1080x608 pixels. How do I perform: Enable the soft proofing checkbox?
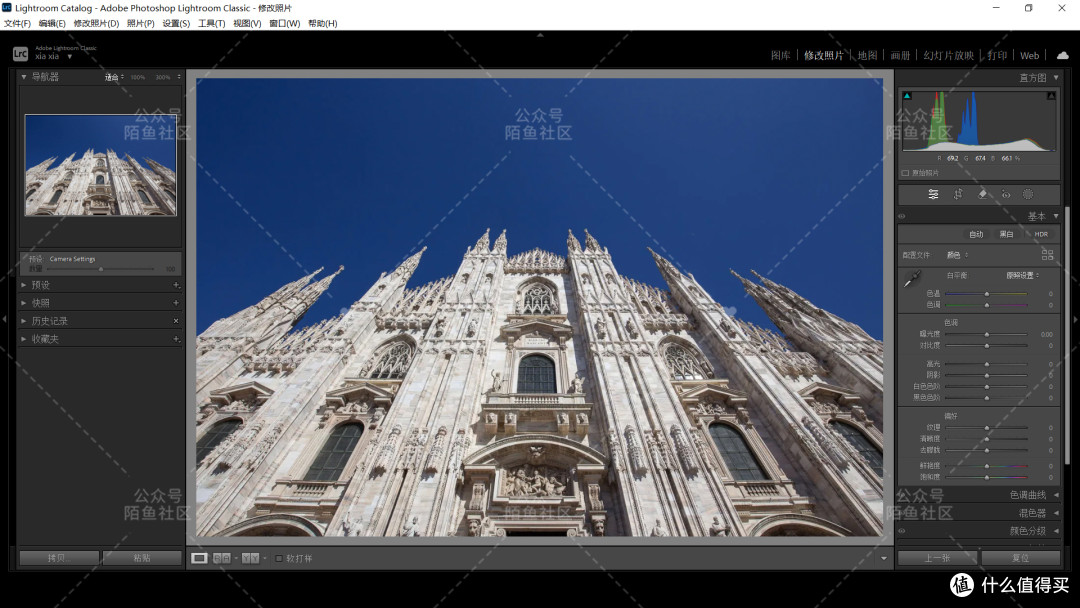click(x=279, y=558)
